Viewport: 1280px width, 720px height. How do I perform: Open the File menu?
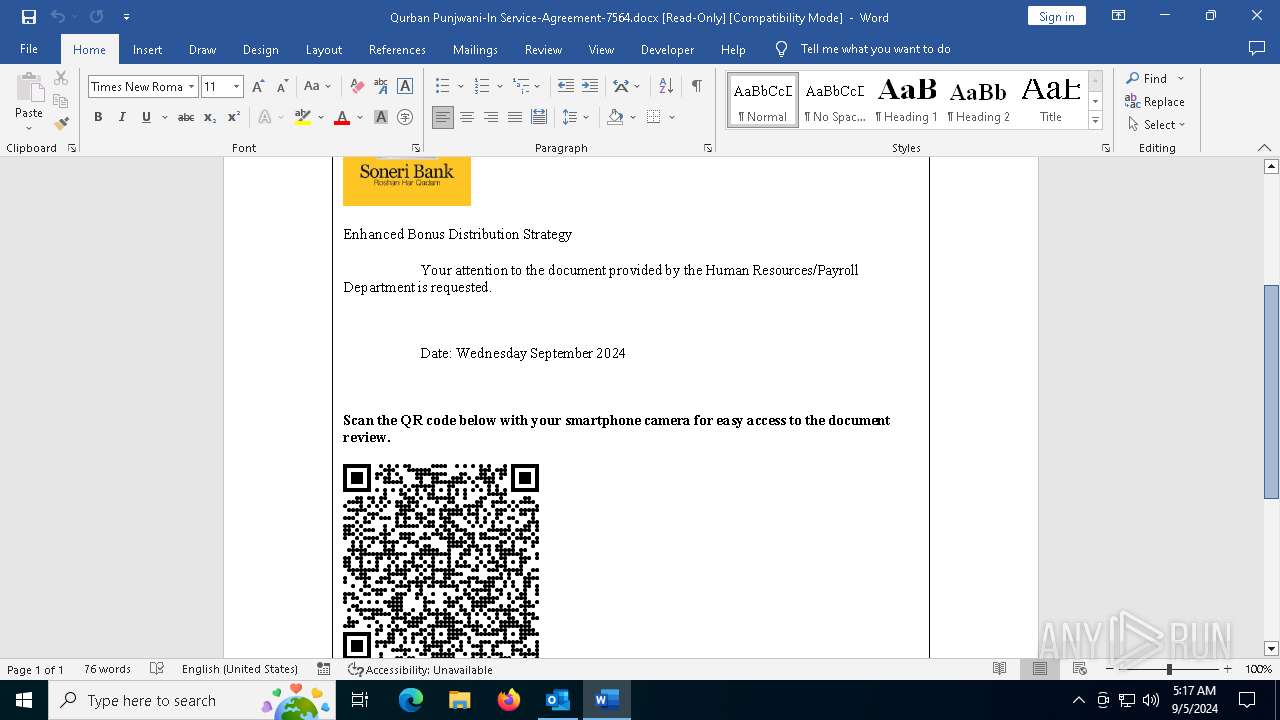click(29, 49)
